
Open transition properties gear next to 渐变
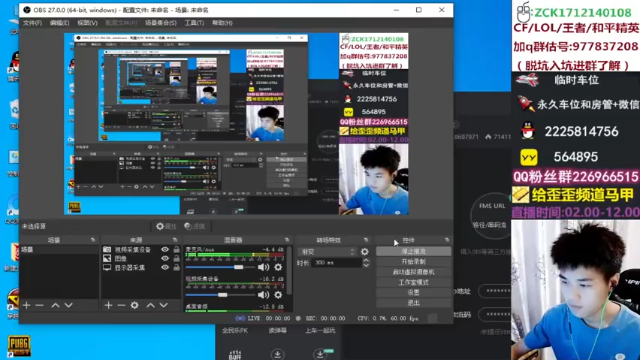coord(364,252)
